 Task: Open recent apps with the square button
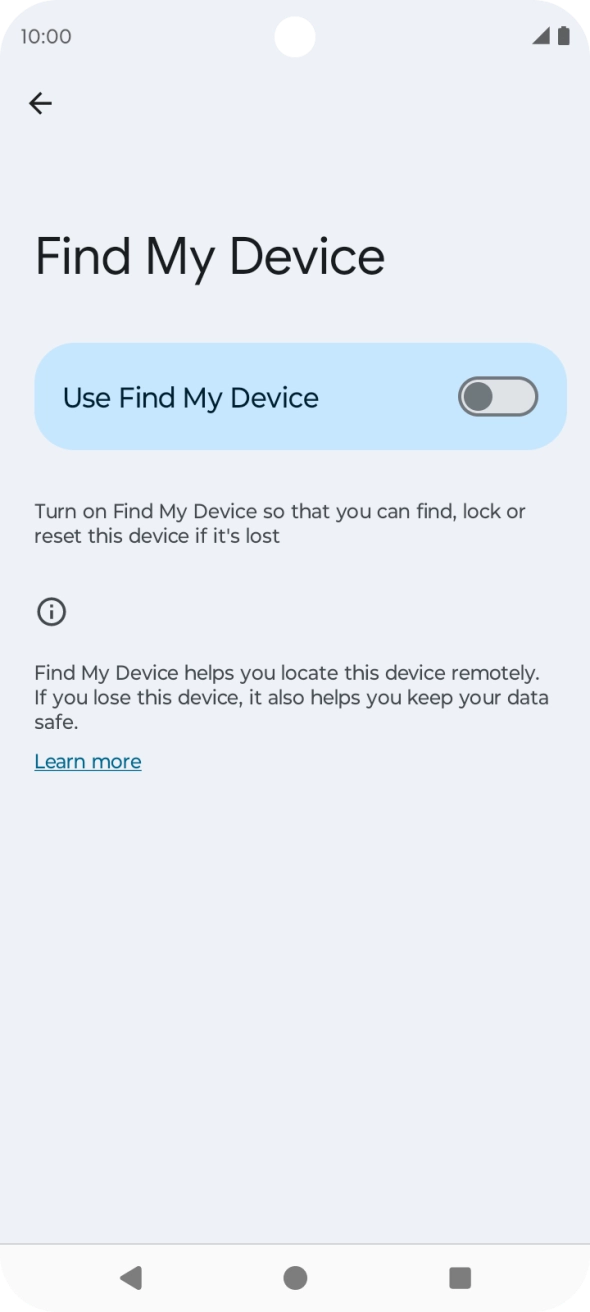tap(460, 1277)
